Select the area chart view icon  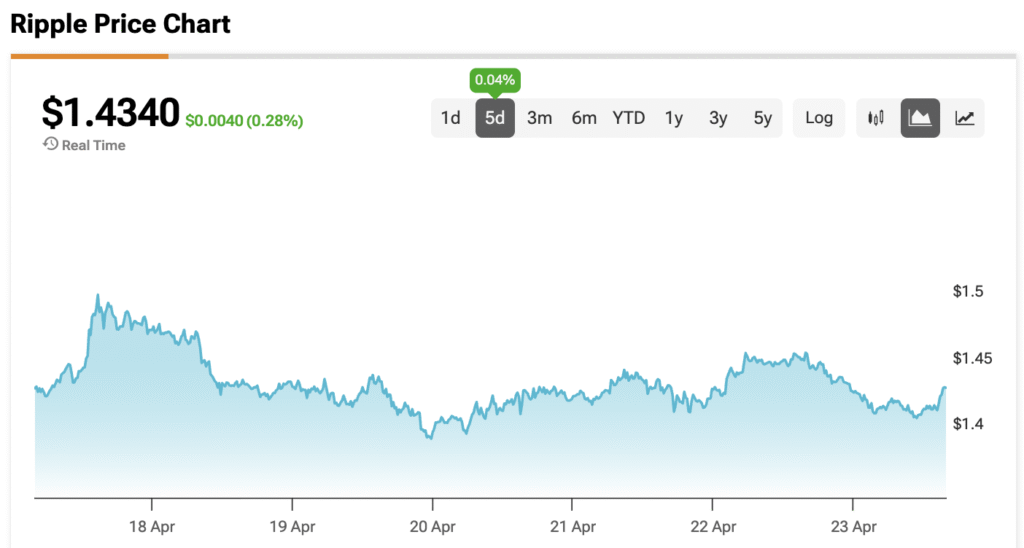[920, 118]
